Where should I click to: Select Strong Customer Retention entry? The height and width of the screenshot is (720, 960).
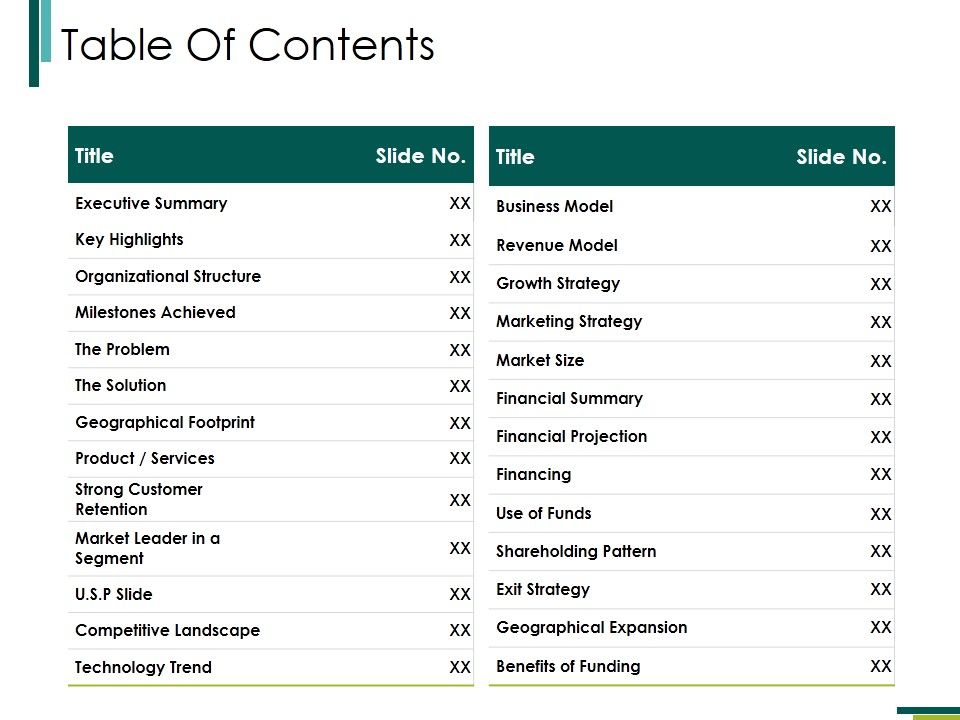tap(139, 499)
